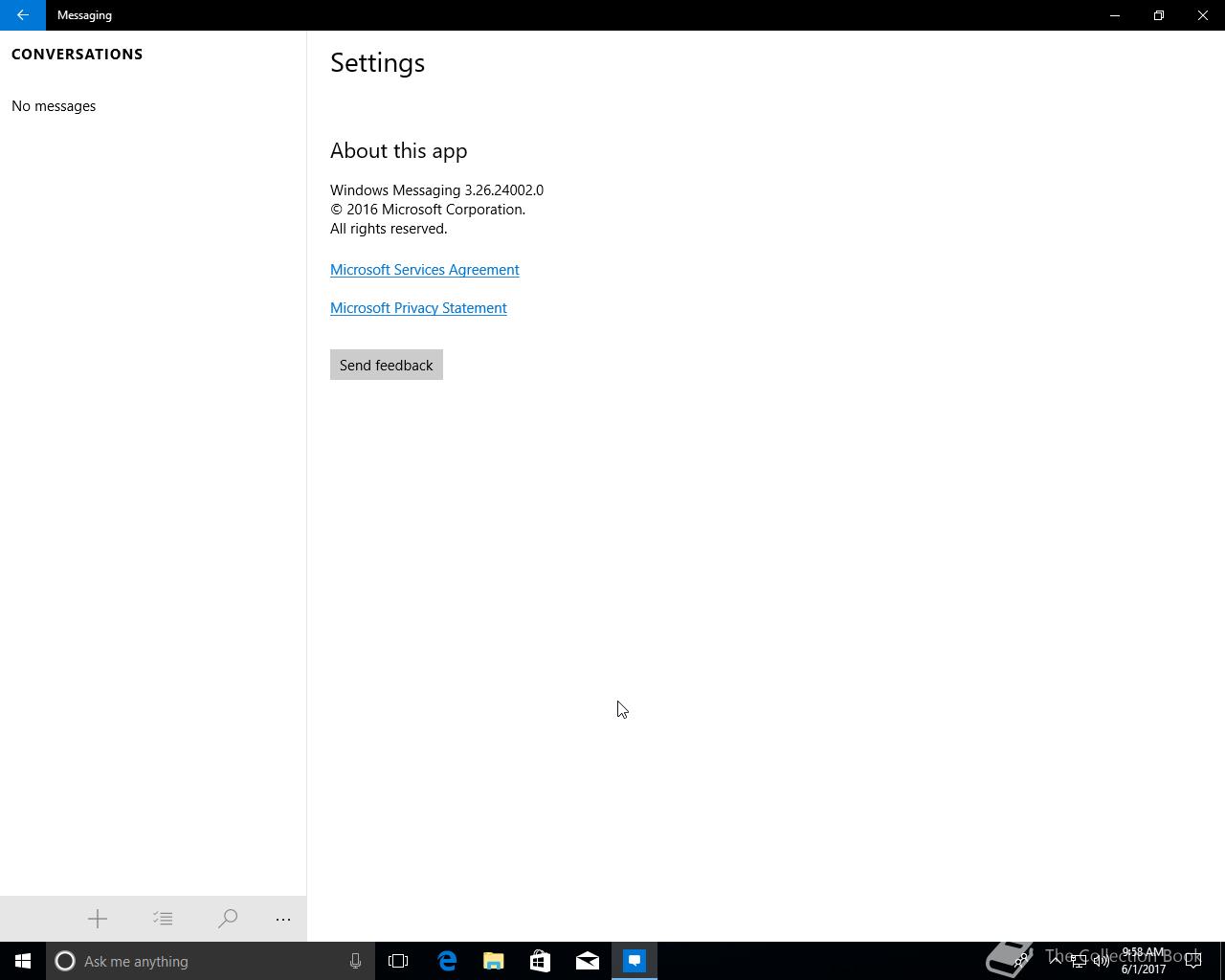Show hidden tray icons chevron

pyautogui.click(x=1056, y=961)
